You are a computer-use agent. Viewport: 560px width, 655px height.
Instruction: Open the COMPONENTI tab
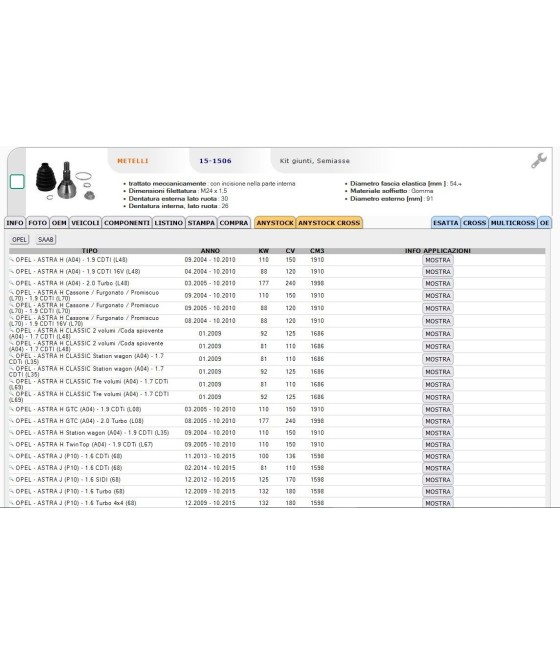[127, 223]
